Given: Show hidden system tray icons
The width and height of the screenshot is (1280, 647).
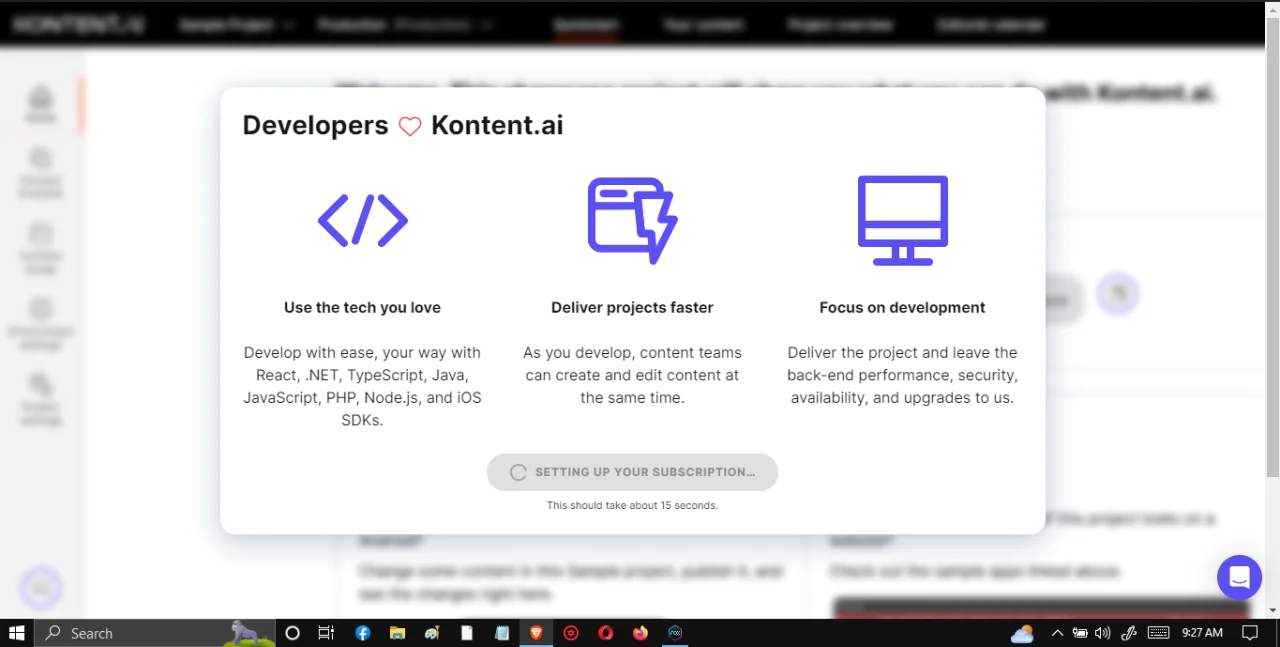Looking at the screenshot, I should (x=1057, y=633).
